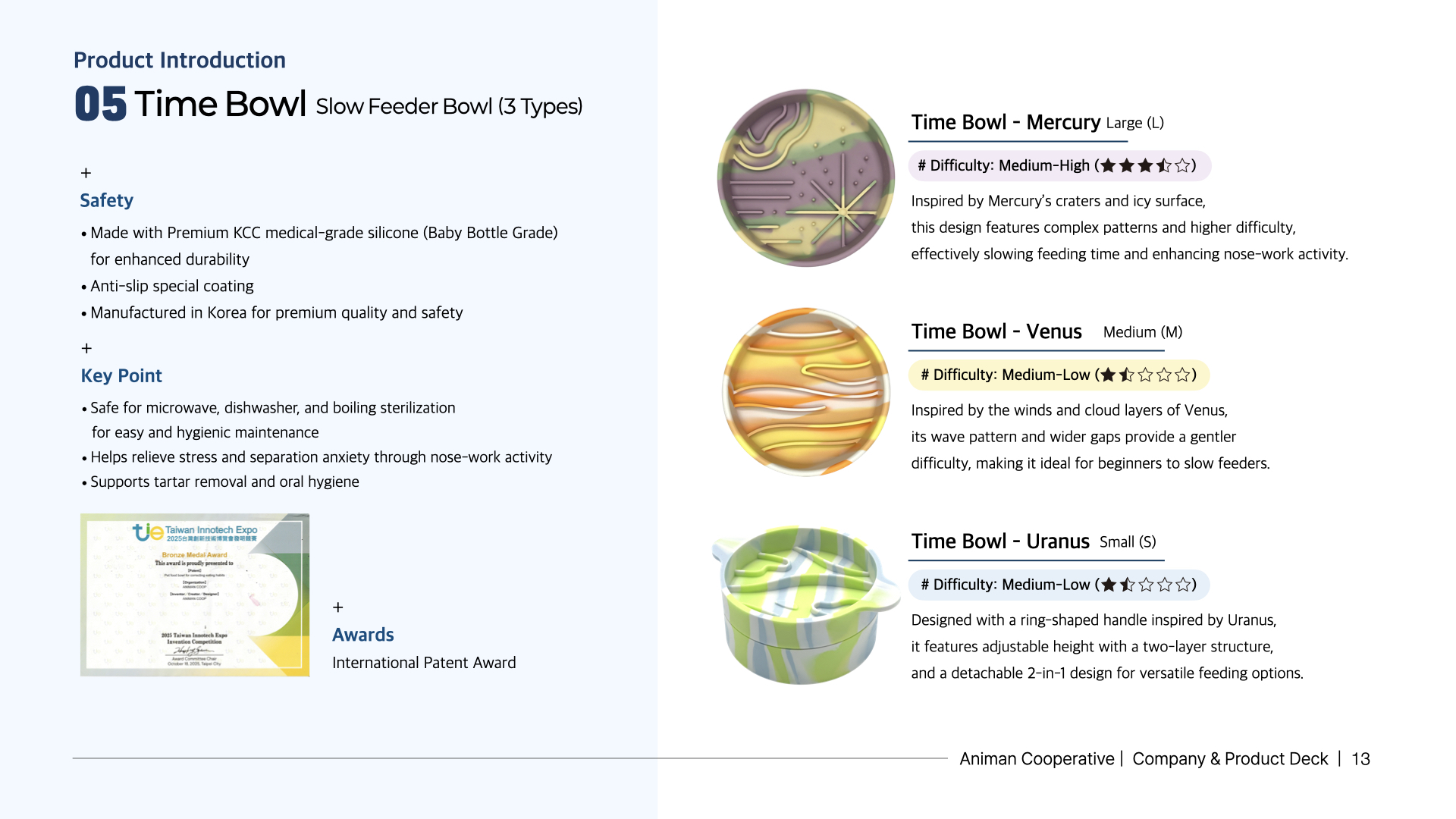This screenshot has height=819, width=1456.
Task: Click the Mercury bowl product image
Action: point(805,178)
